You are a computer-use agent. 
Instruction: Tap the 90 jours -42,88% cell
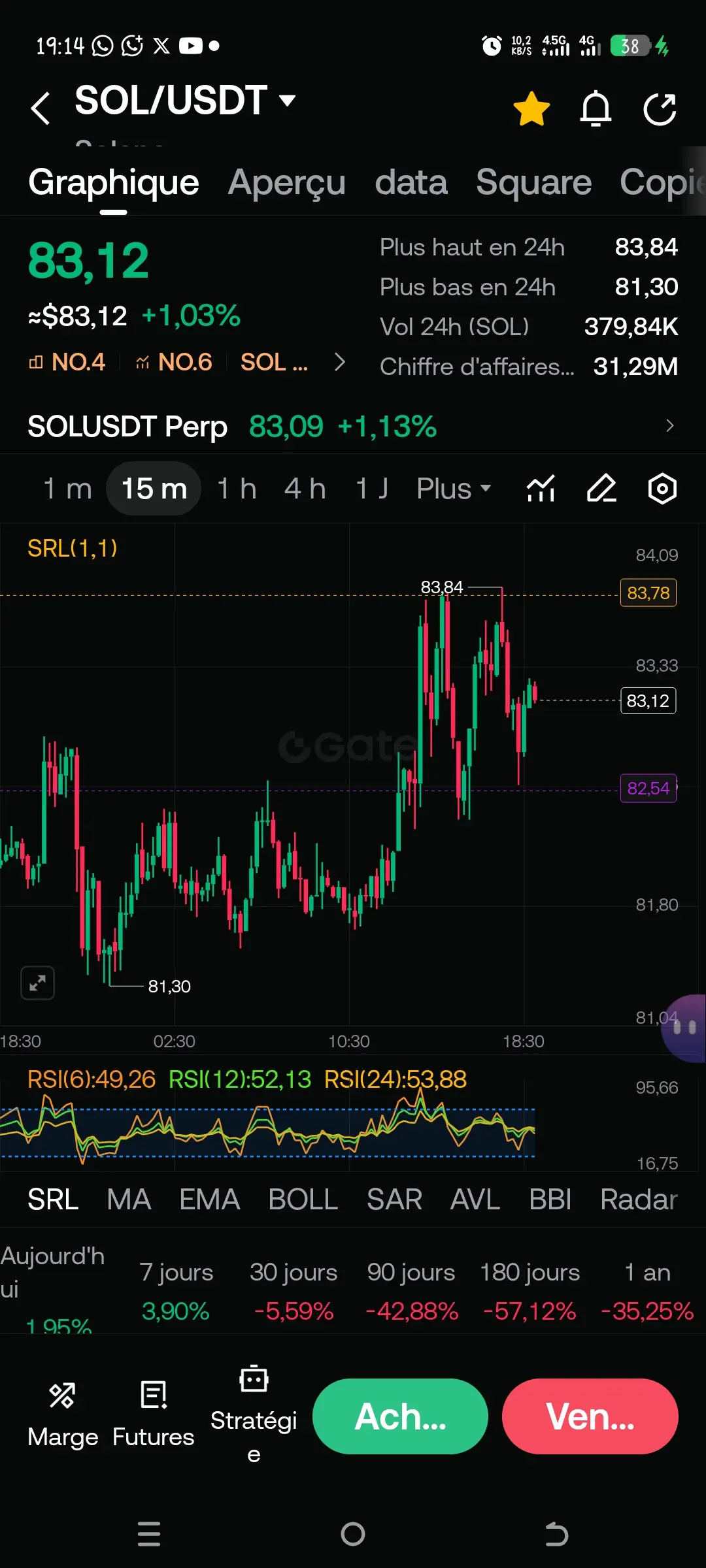(x=411, y=1292)
